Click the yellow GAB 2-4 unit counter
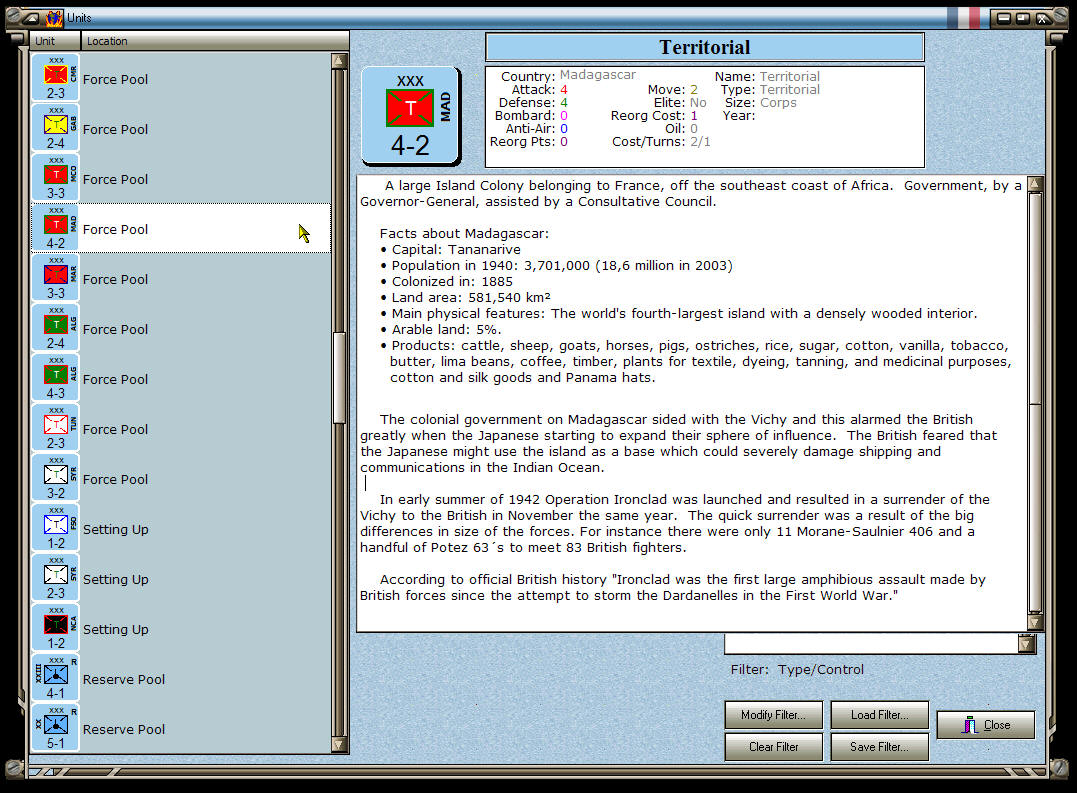The height and width of the screenshot is (793, 1077). pos(55,129)
